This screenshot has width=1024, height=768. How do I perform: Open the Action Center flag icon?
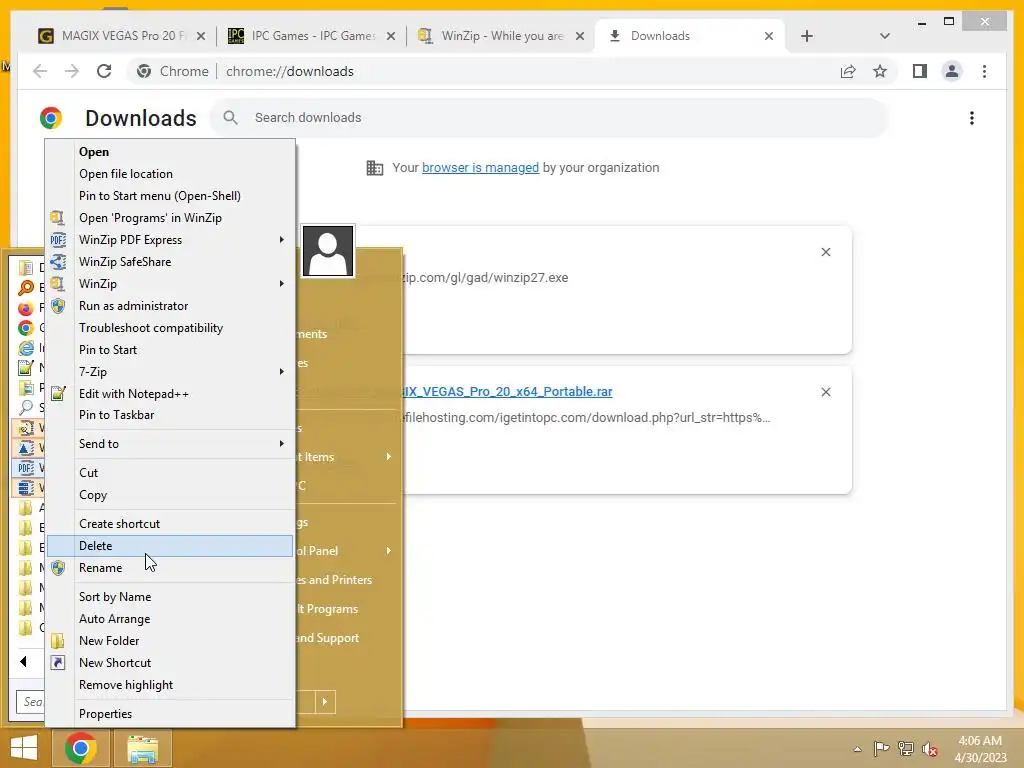point(881,748)
